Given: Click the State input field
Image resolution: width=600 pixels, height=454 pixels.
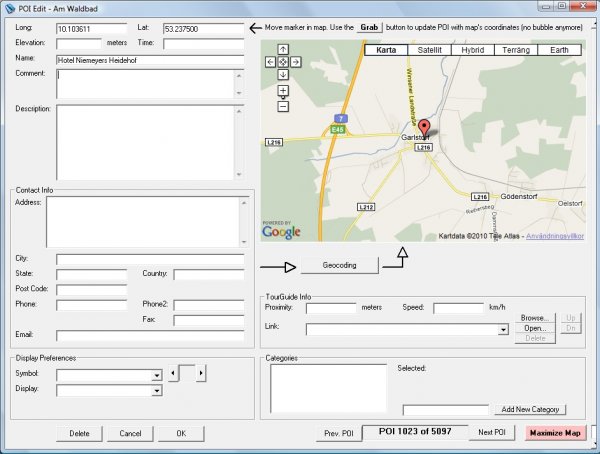Looking at the screenshot, I should point(91,274).
